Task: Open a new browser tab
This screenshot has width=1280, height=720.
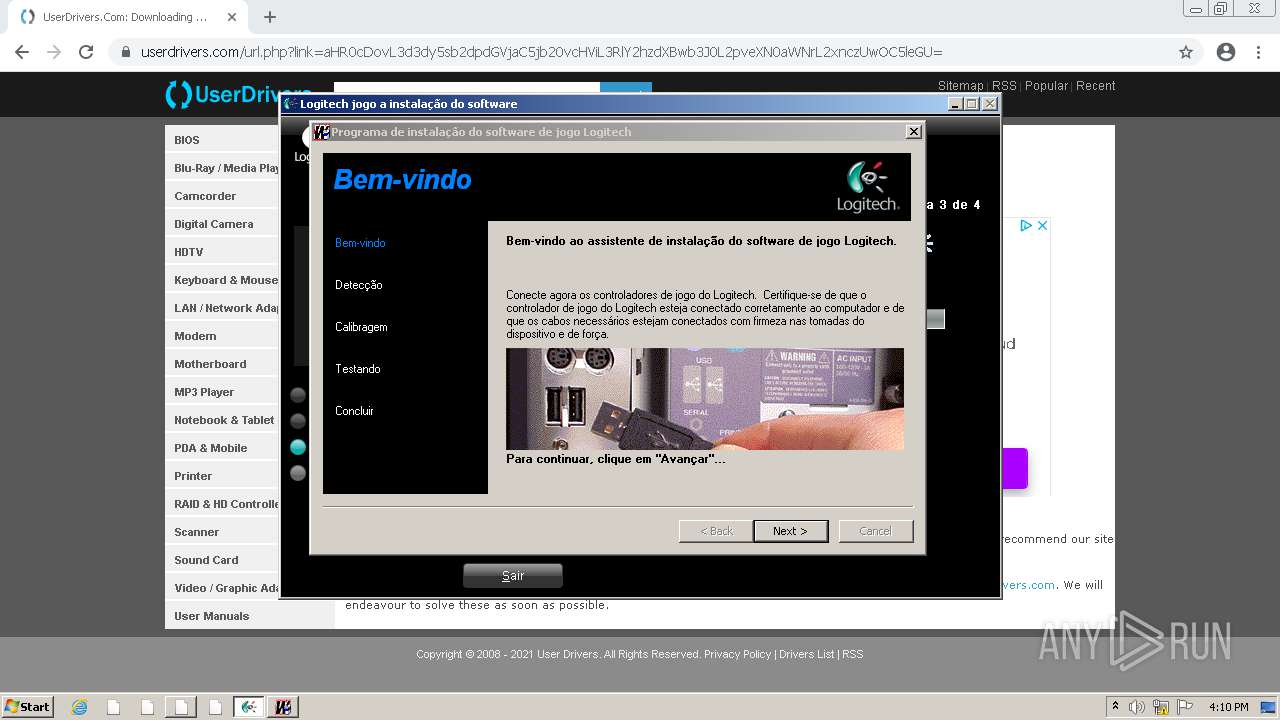Action: tap(270, 17)
